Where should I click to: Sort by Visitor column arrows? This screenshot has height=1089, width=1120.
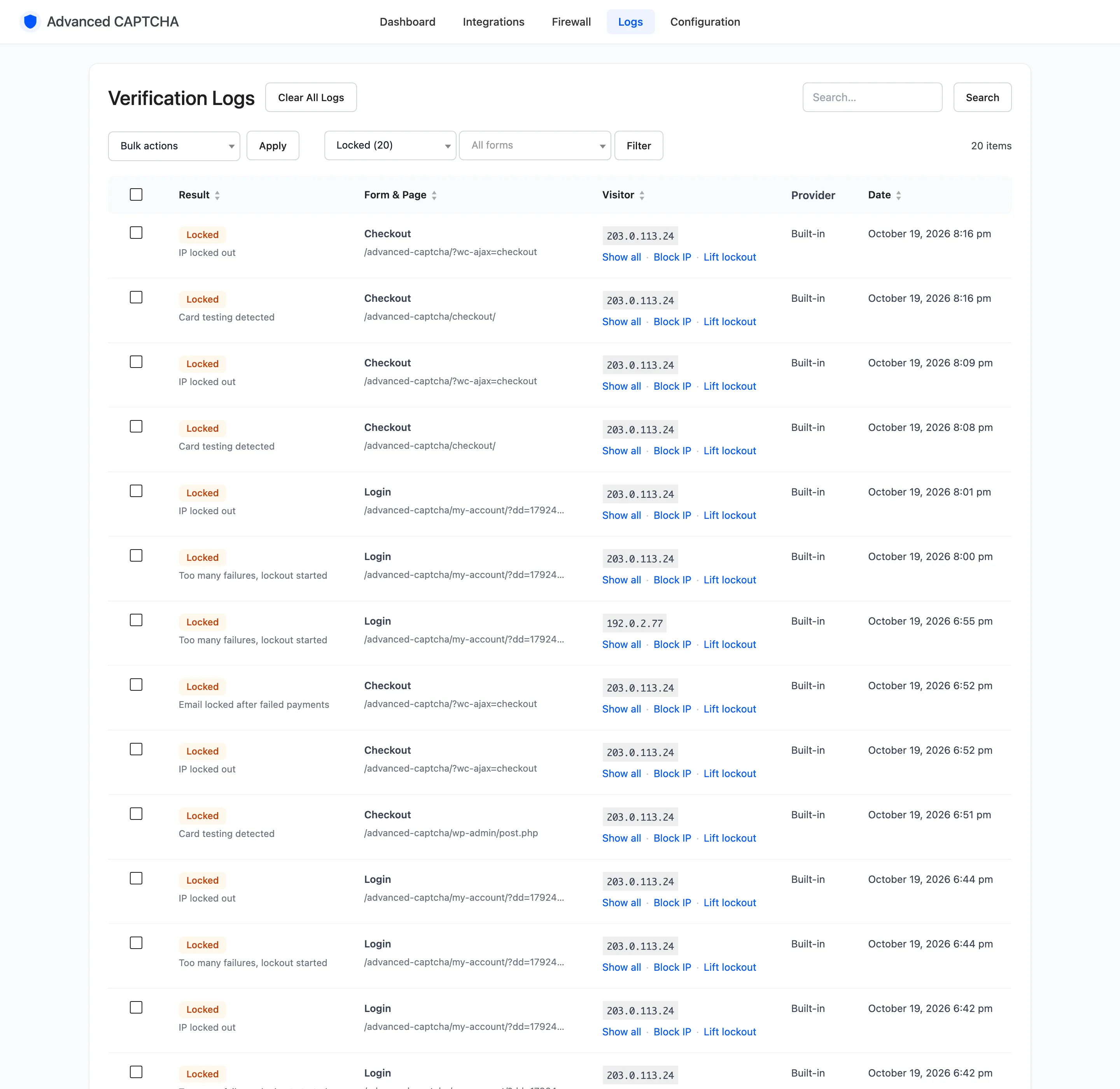click(x=642, y=196)
